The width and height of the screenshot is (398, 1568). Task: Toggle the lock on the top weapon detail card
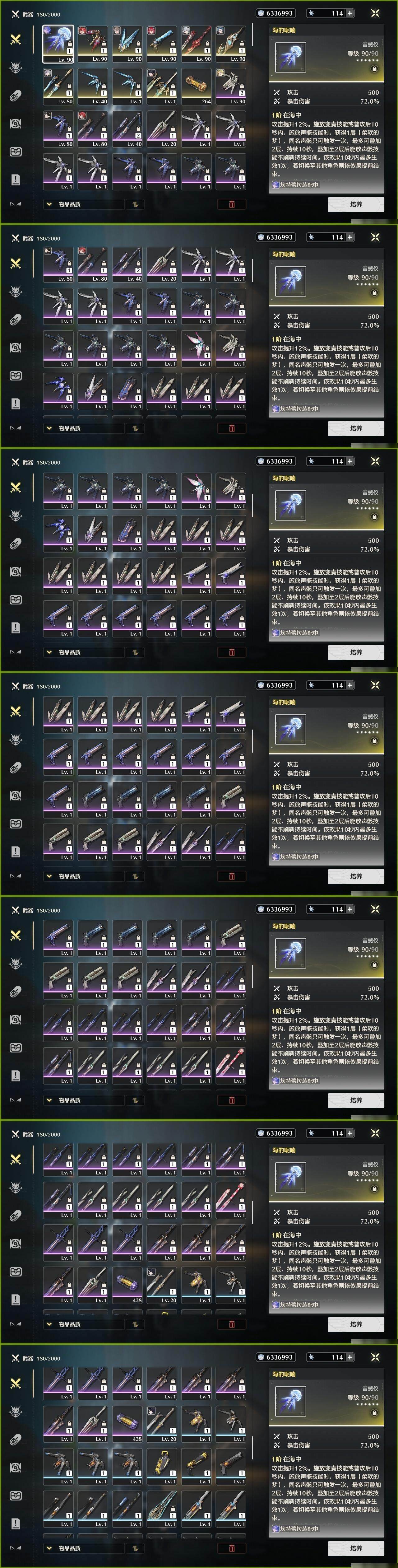(374, 69)
